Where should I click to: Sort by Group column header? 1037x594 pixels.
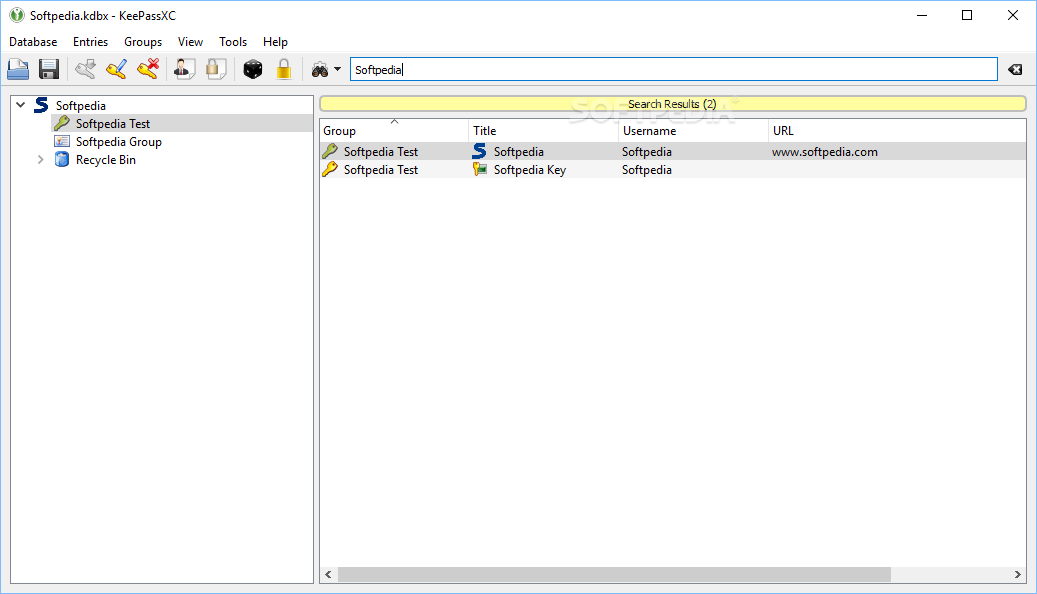tap(394, 130)
